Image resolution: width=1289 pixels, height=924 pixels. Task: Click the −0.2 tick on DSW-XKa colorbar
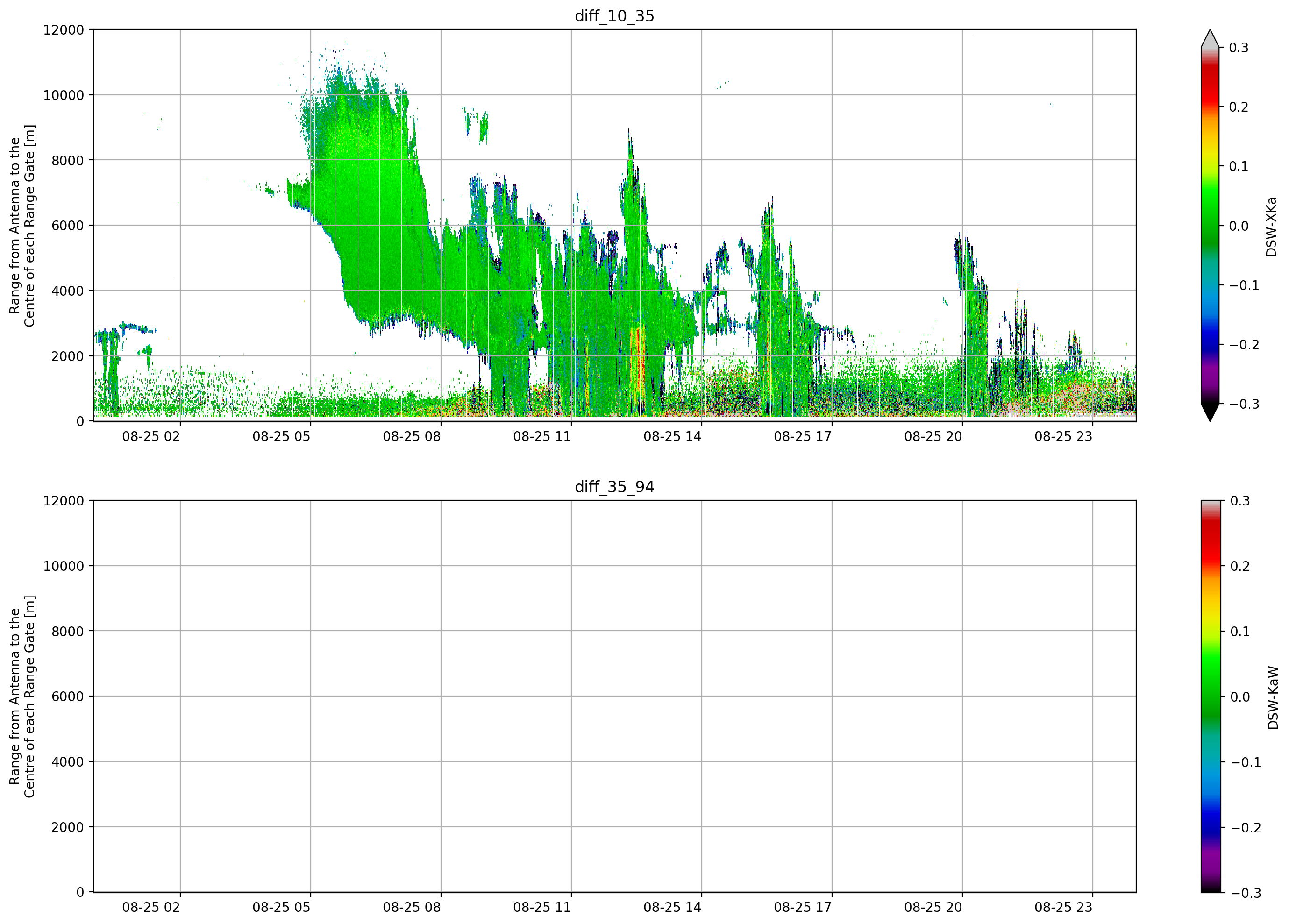(1244, 345)
